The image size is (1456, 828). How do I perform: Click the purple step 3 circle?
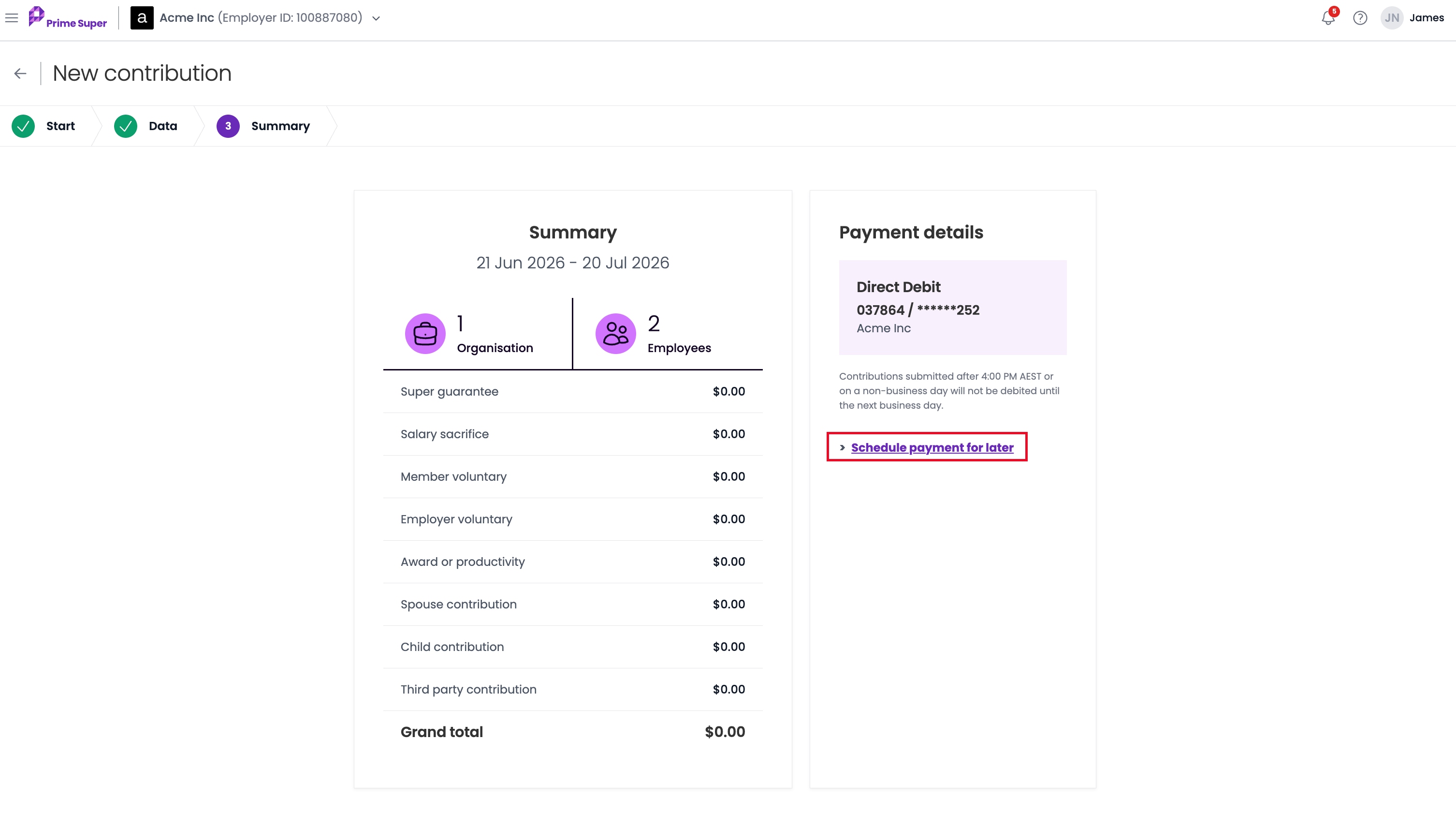[228, 126]
